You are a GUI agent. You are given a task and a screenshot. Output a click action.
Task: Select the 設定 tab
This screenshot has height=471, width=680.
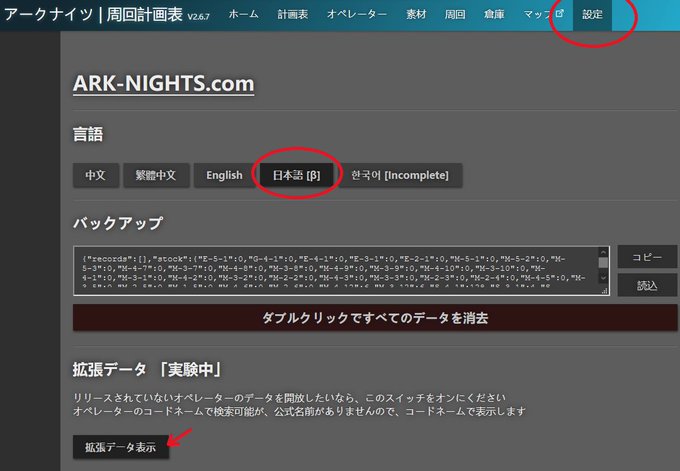592,14
